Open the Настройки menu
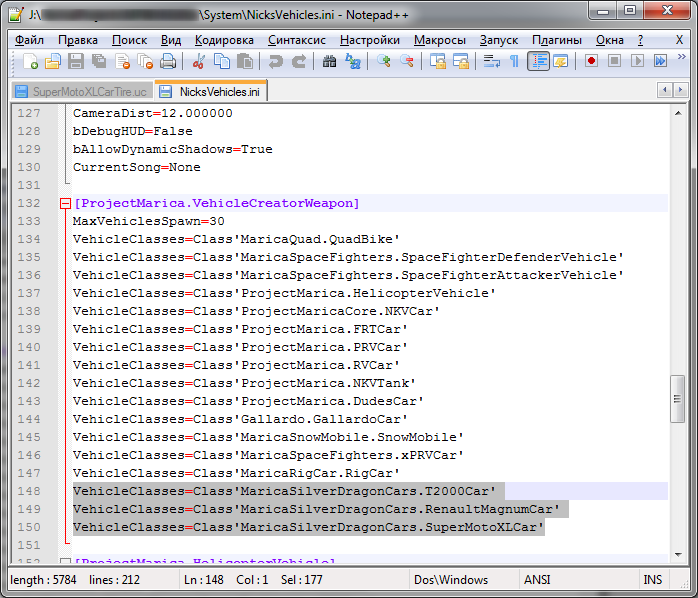The height and width of the screenshot is (598, 698). 370,40
